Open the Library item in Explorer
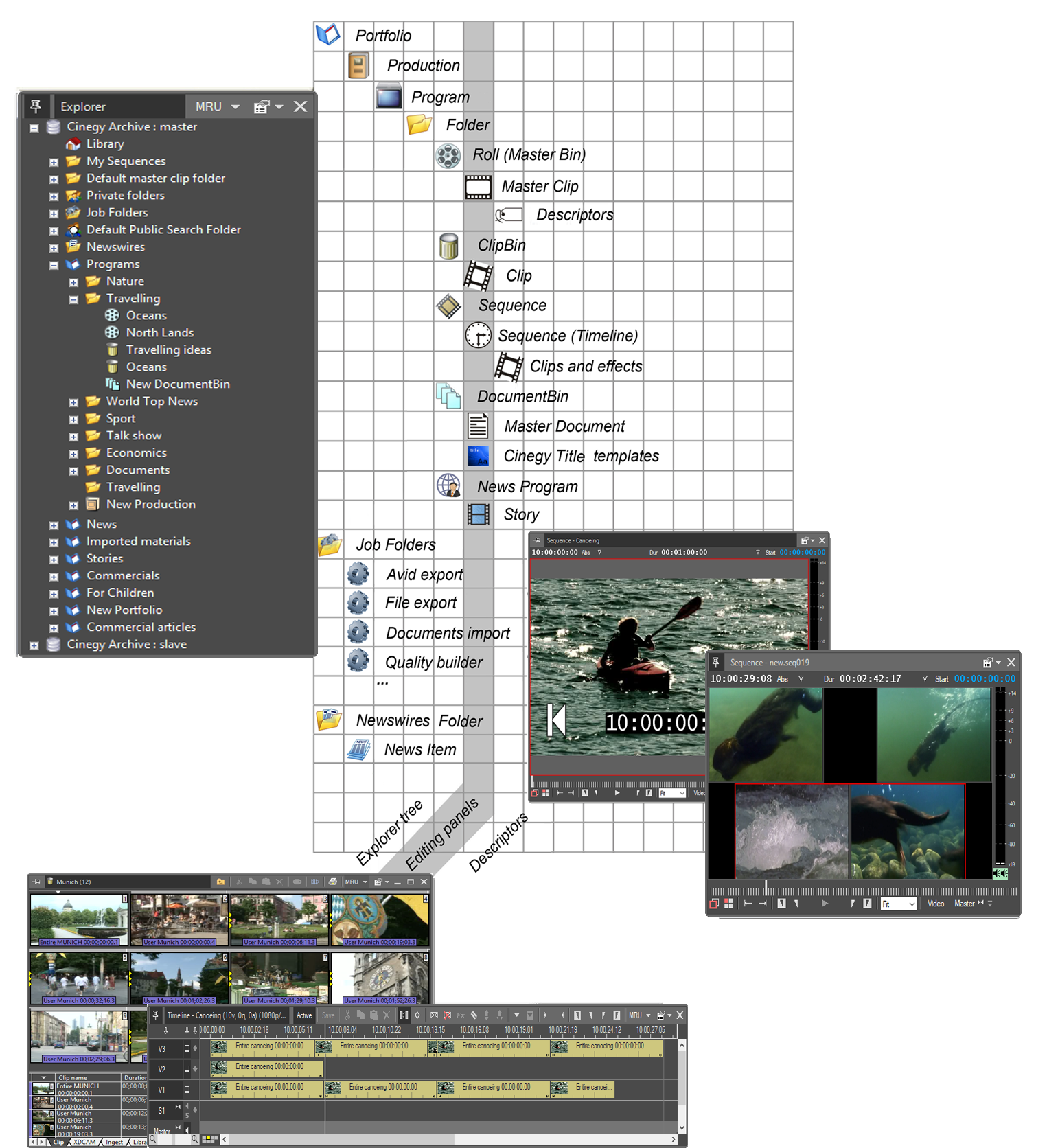Screen dimensions: 1047x1148 pyautogui.click(x=104, y=144)
